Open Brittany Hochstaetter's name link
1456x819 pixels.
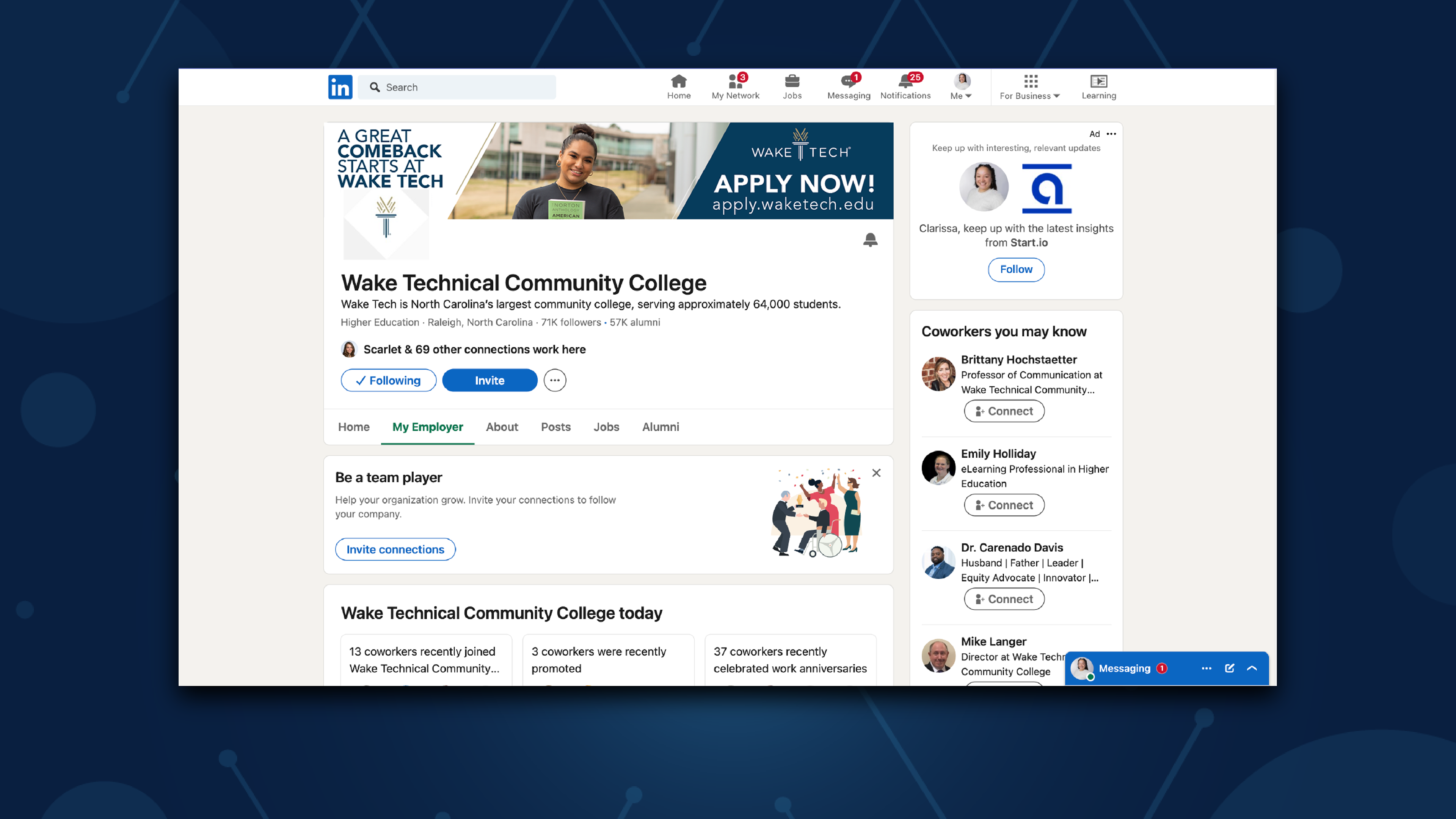[1018, 359]
